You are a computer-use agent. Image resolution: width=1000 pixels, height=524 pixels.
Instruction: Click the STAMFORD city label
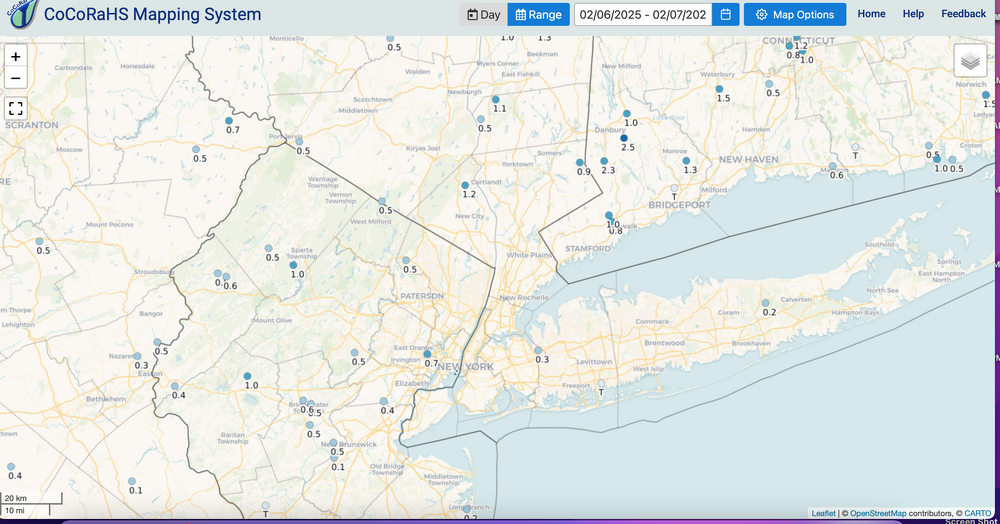(x=587, y=249)
